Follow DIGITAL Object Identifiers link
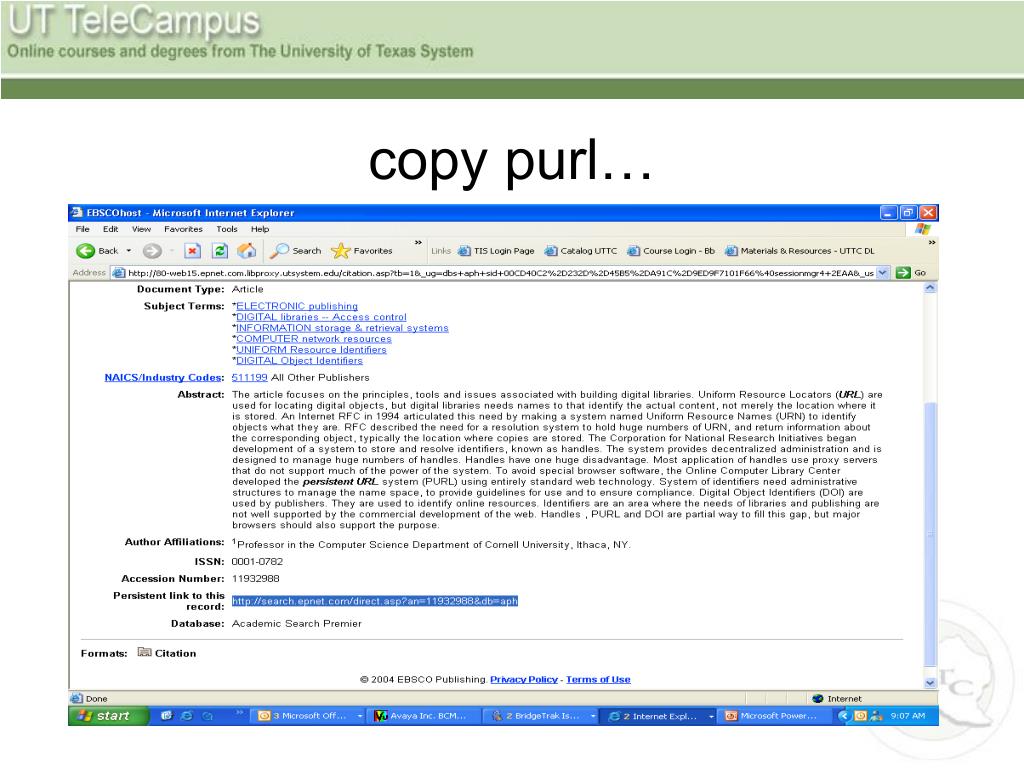Viewport: 1024px width, 768px height. tap(299, 360)
